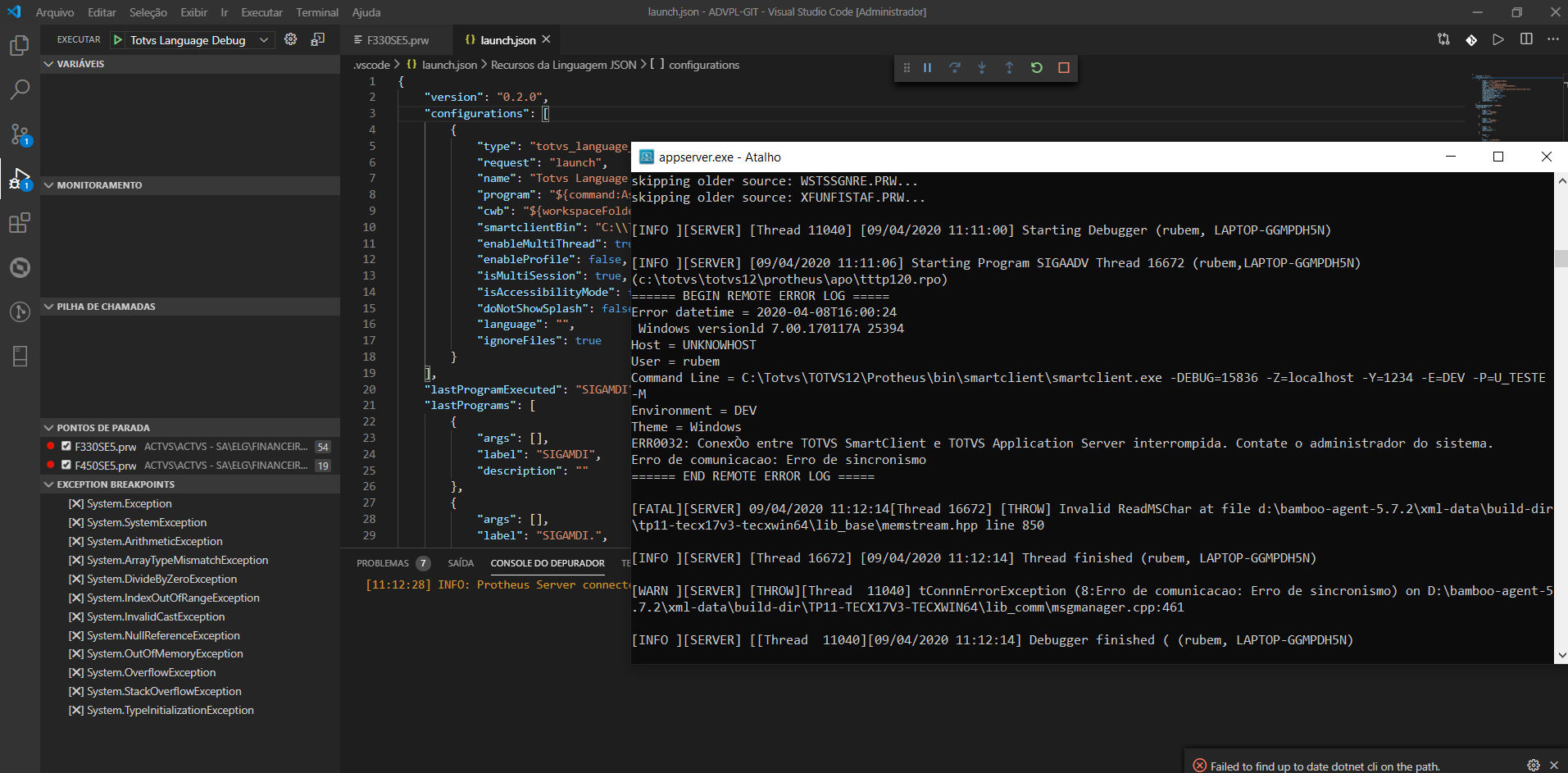Uncheck the System.NullReferenceException exception breakpoint
1568x773 pixels.
pyautogui.click(x=75, y=635)
